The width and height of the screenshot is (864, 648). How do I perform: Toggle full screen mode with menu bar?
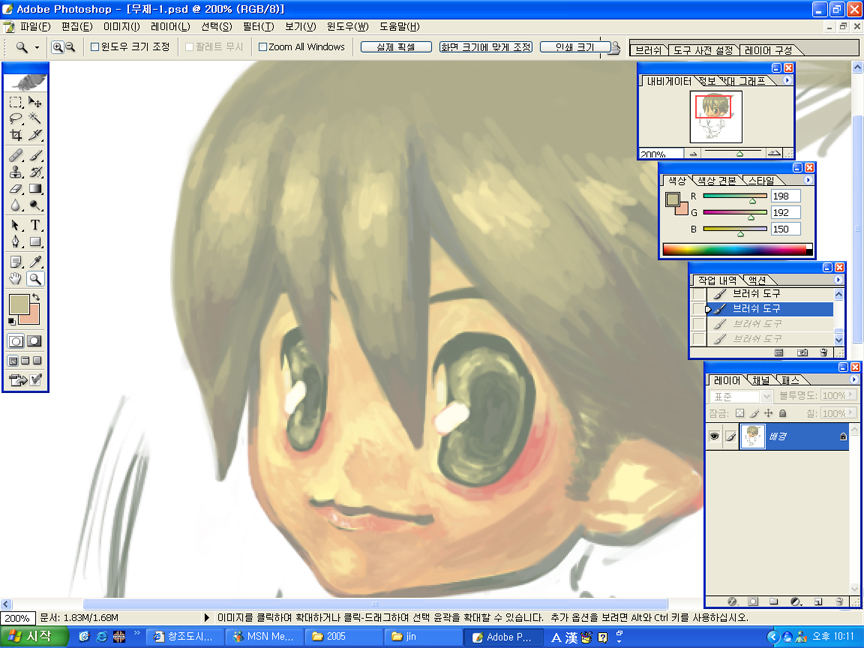click(25, 361)
